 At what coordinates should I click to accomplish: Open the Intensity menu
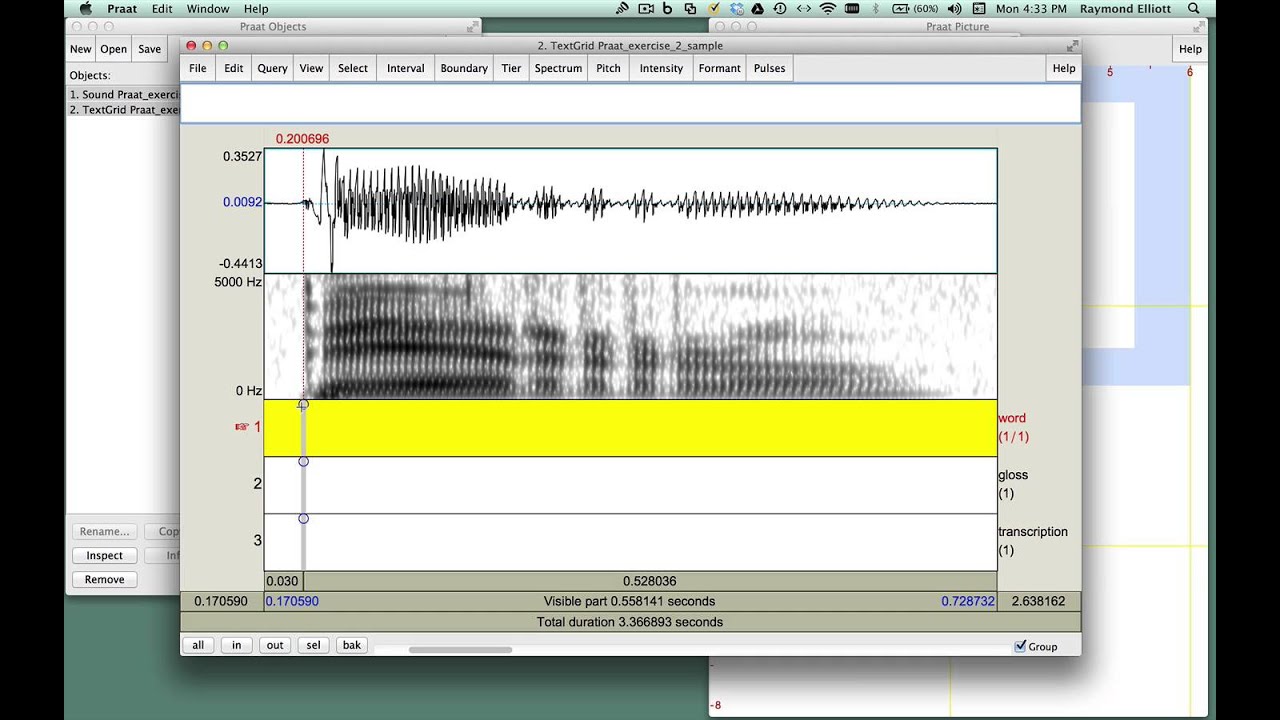coord(661,68)
